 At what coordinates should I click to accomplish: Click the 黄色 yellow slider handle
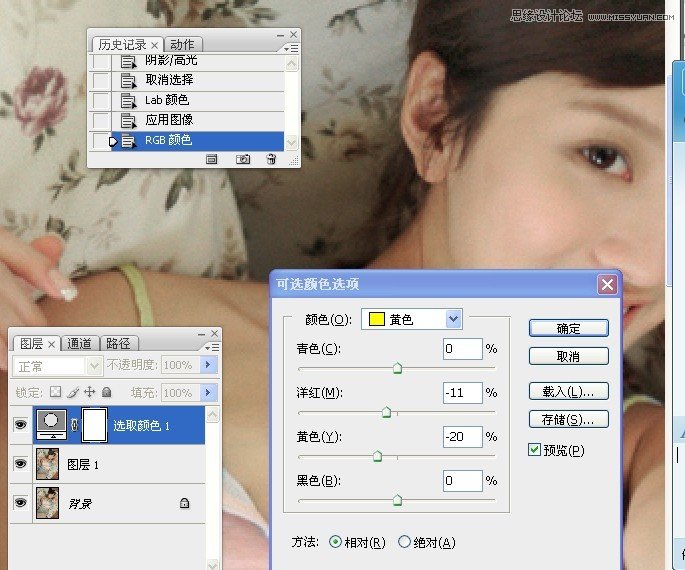(377, 456)
